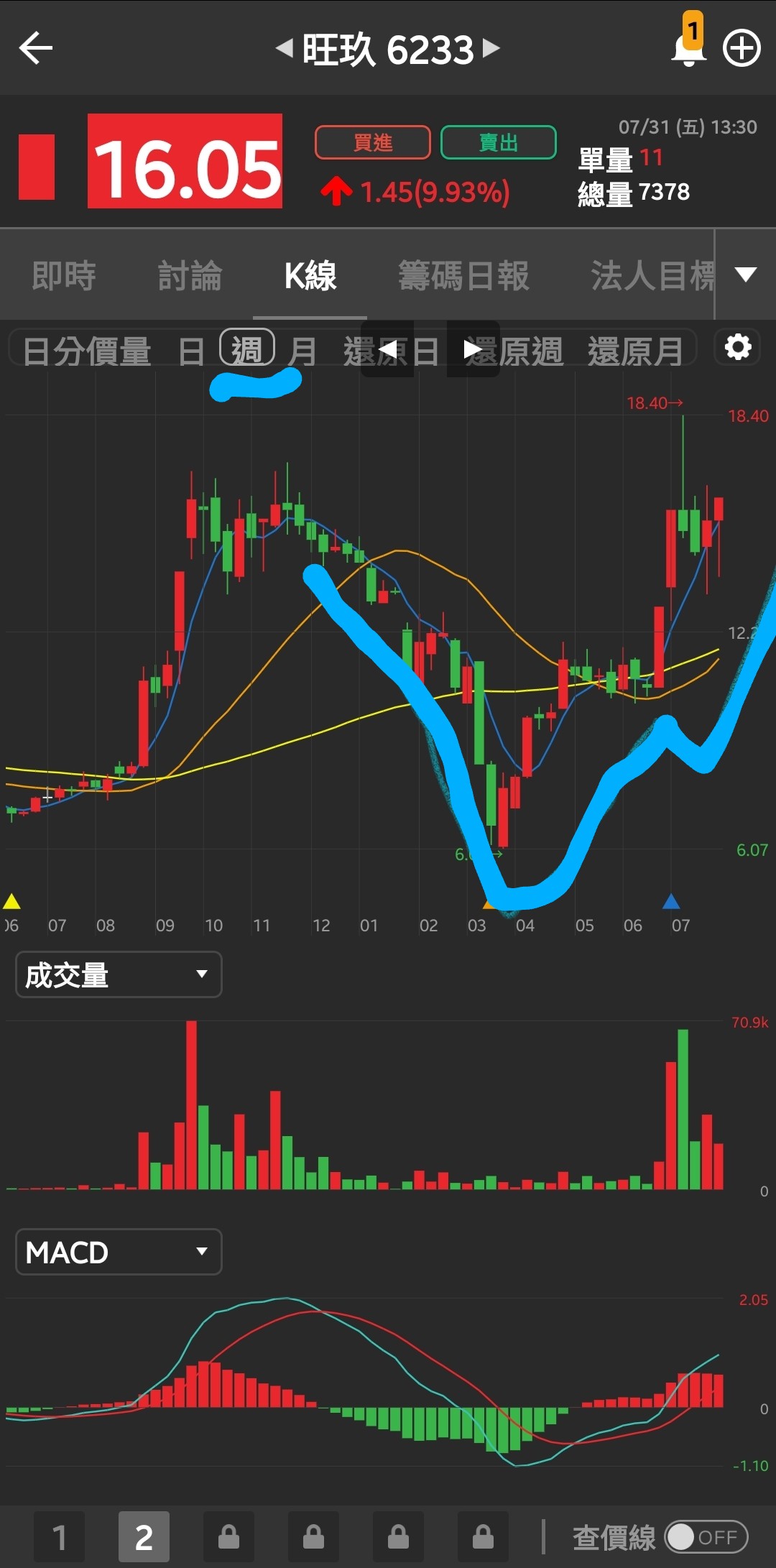Viewport: 776px width, 1568px height.
Task: Expand more tabs with down arrow
Action: (x=746, y=275)
